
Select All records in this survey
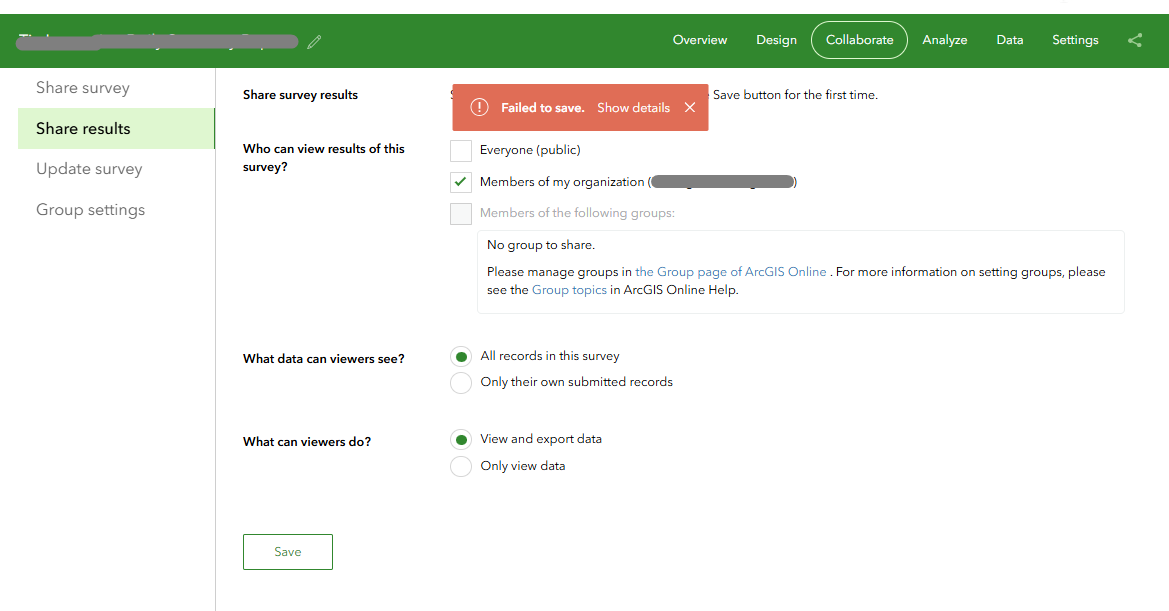coord(461,357)
